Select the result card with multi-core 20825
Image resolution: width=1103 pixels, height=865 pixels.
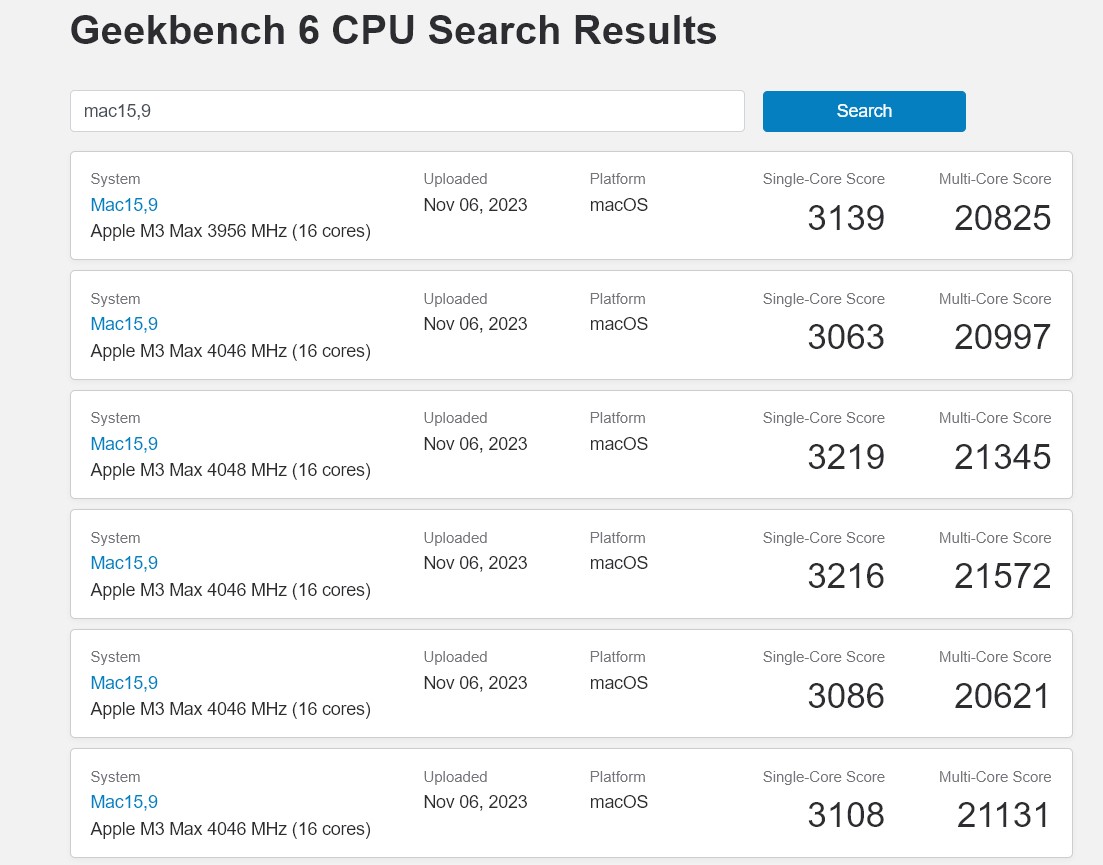(571, 205)
